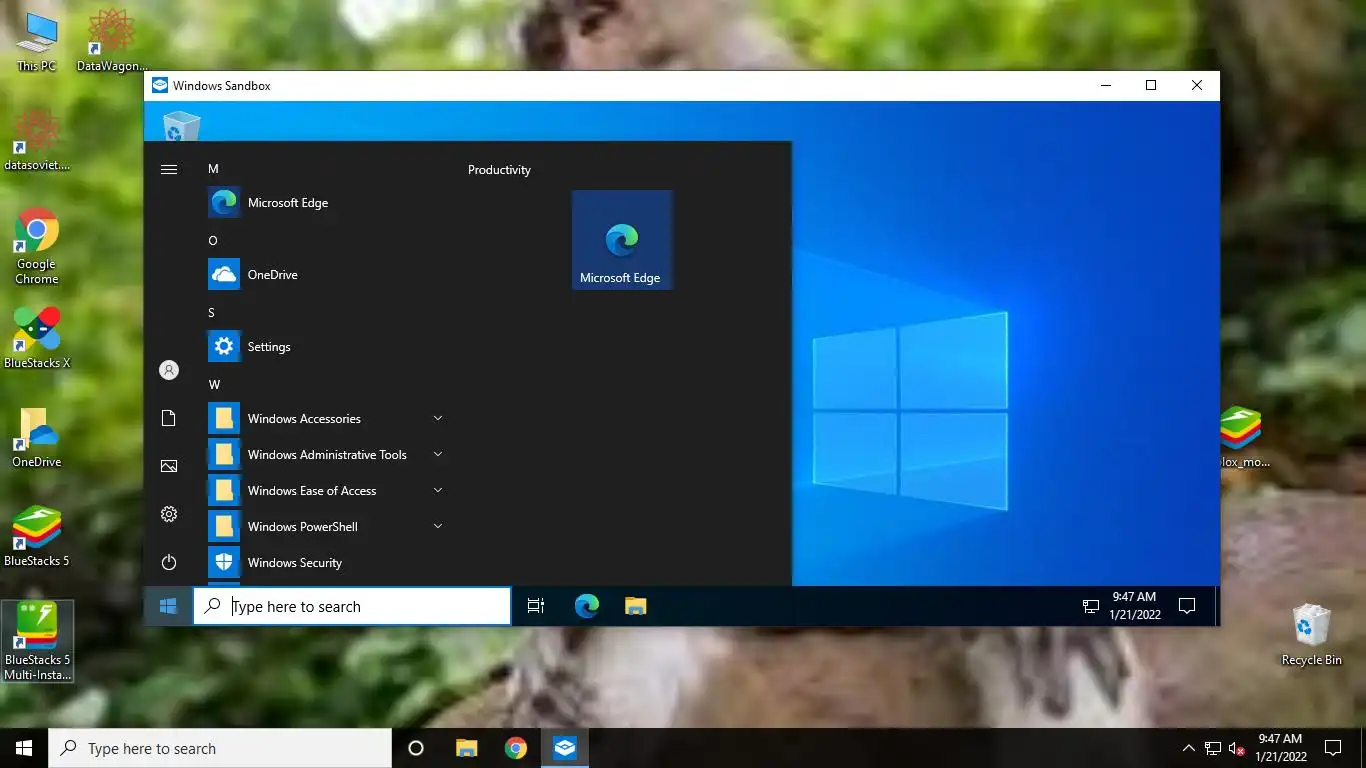Click the Windows Sandbox title bar icon
Screen dimensions: 1366x768
160,86
